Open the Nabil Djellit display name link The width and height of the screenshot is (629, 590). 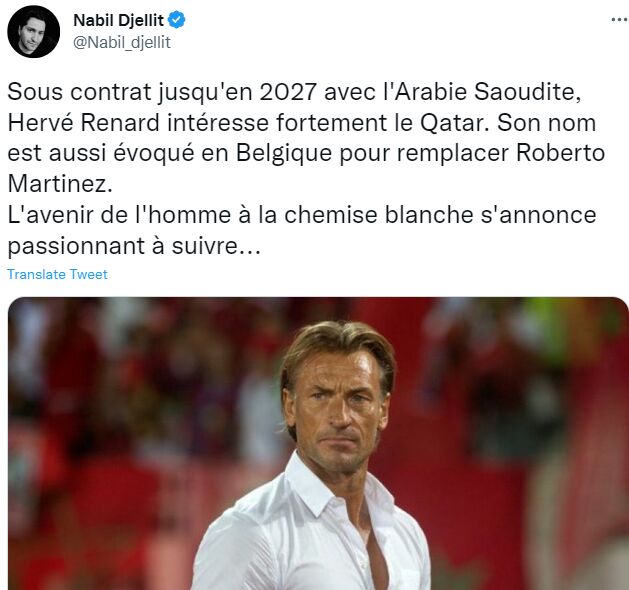[119, 20]
